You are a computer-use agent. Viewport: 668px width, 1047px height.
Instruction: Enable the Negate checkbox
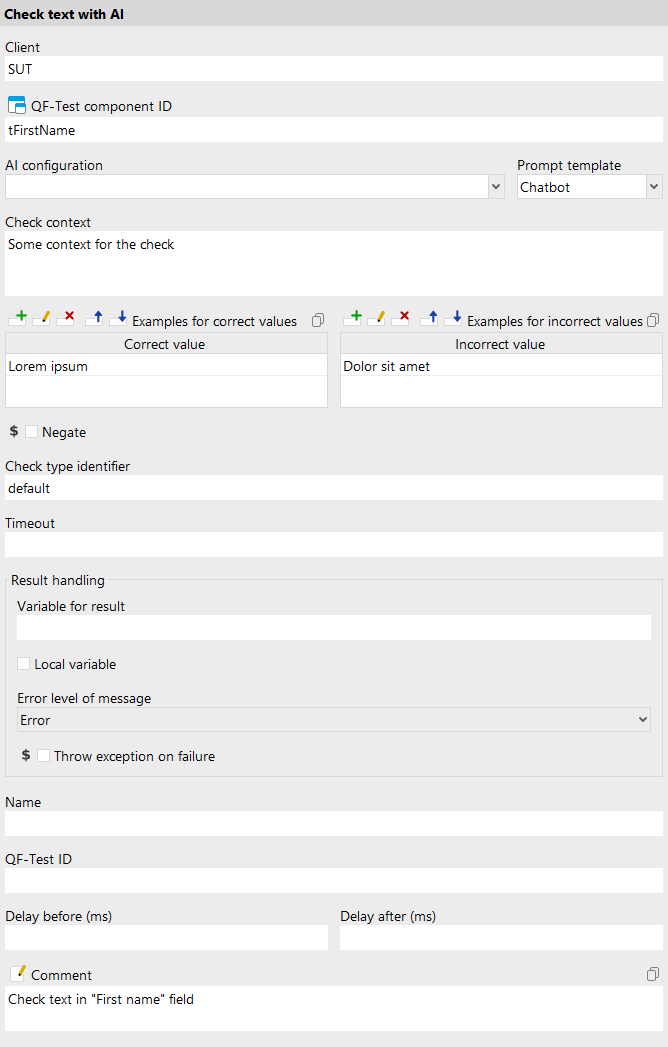[32, 432]
